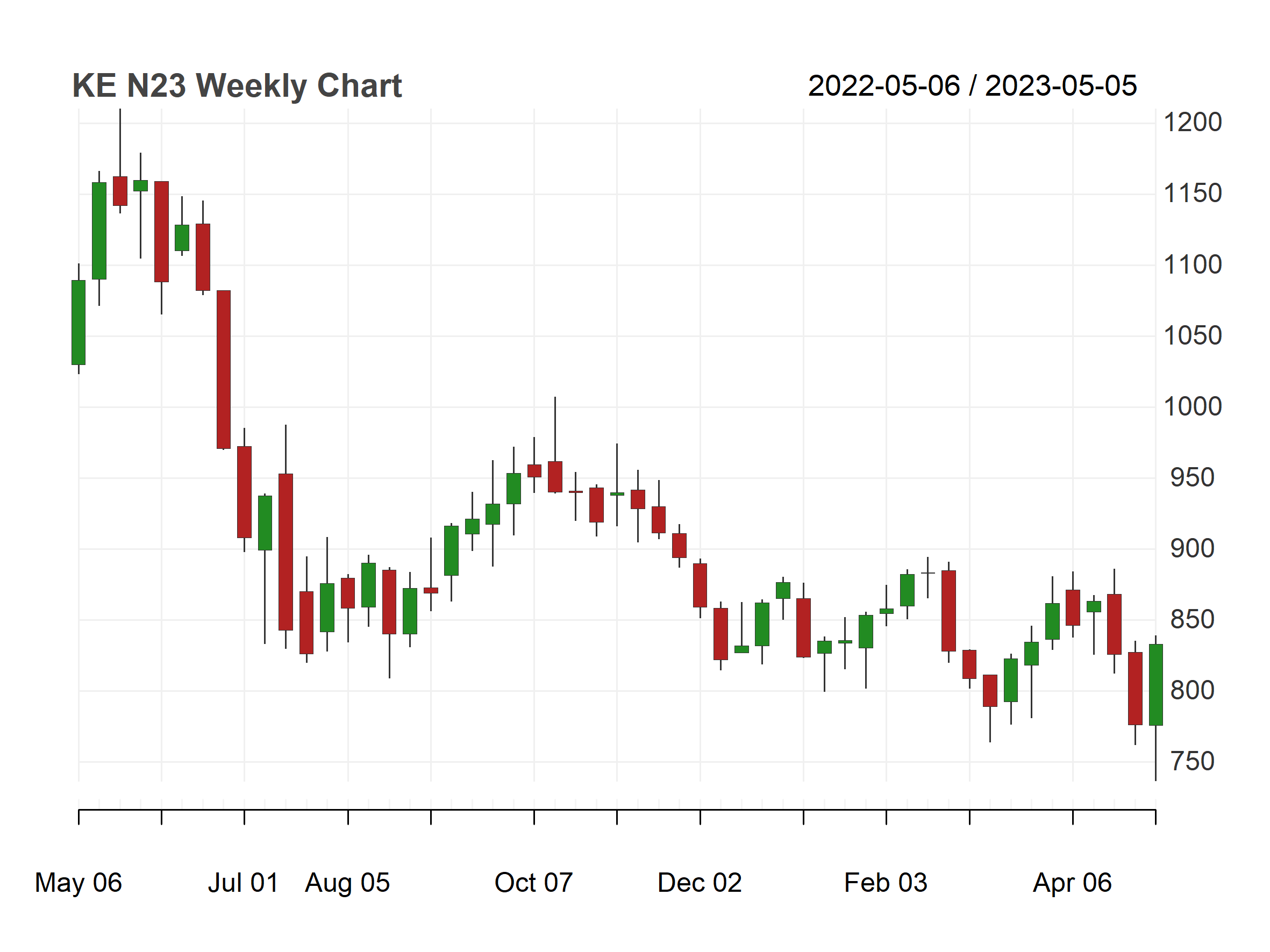Click the 1000 price level label

coord(1193,407)
